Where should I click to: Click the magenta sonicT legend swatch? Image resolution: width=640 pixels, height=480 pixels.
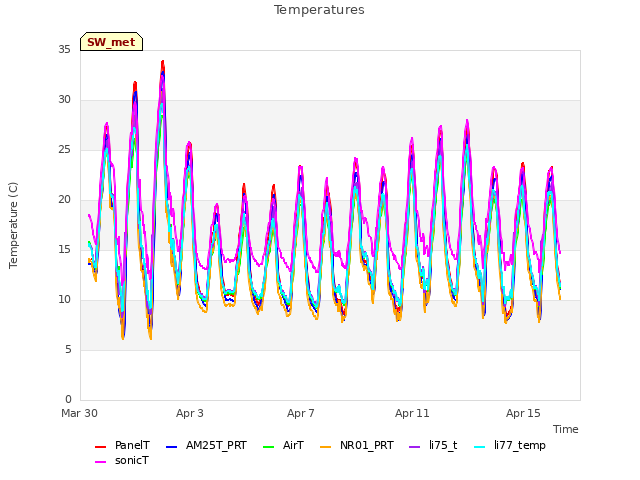[100, 462]
